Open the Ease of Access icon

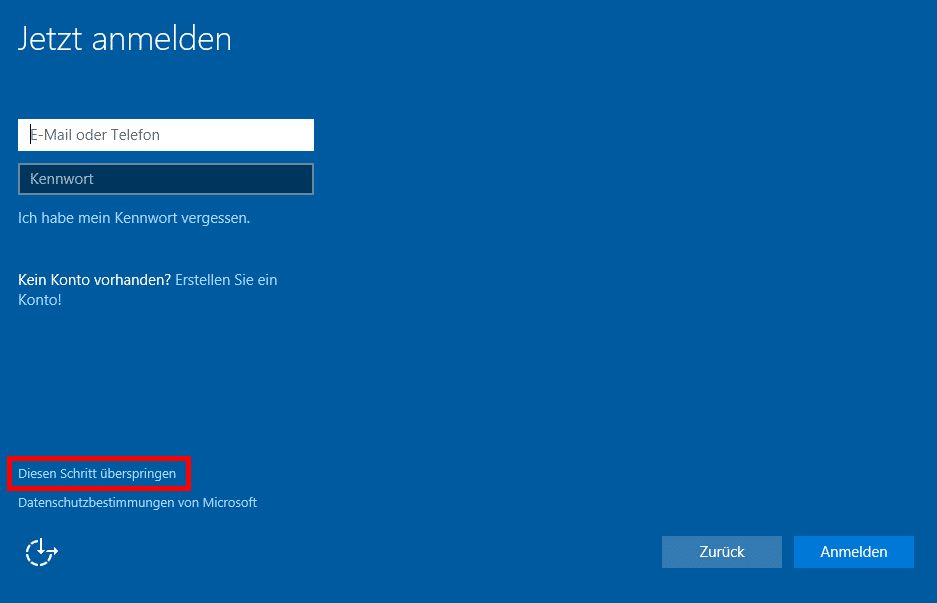[x=41, y=552]
